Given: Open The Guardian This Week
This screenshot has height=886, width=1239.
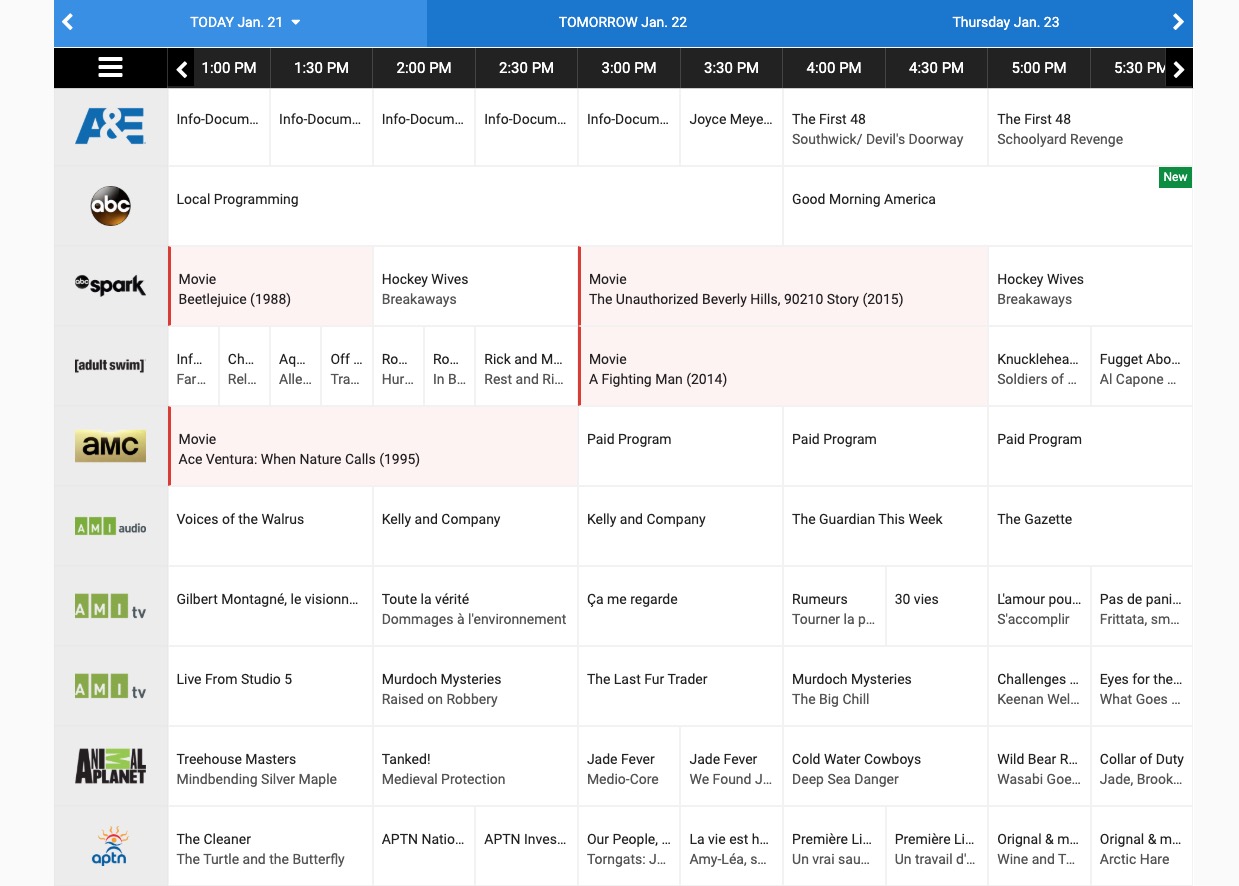Looking at the screenshot, I should click(x=885, y=526).
